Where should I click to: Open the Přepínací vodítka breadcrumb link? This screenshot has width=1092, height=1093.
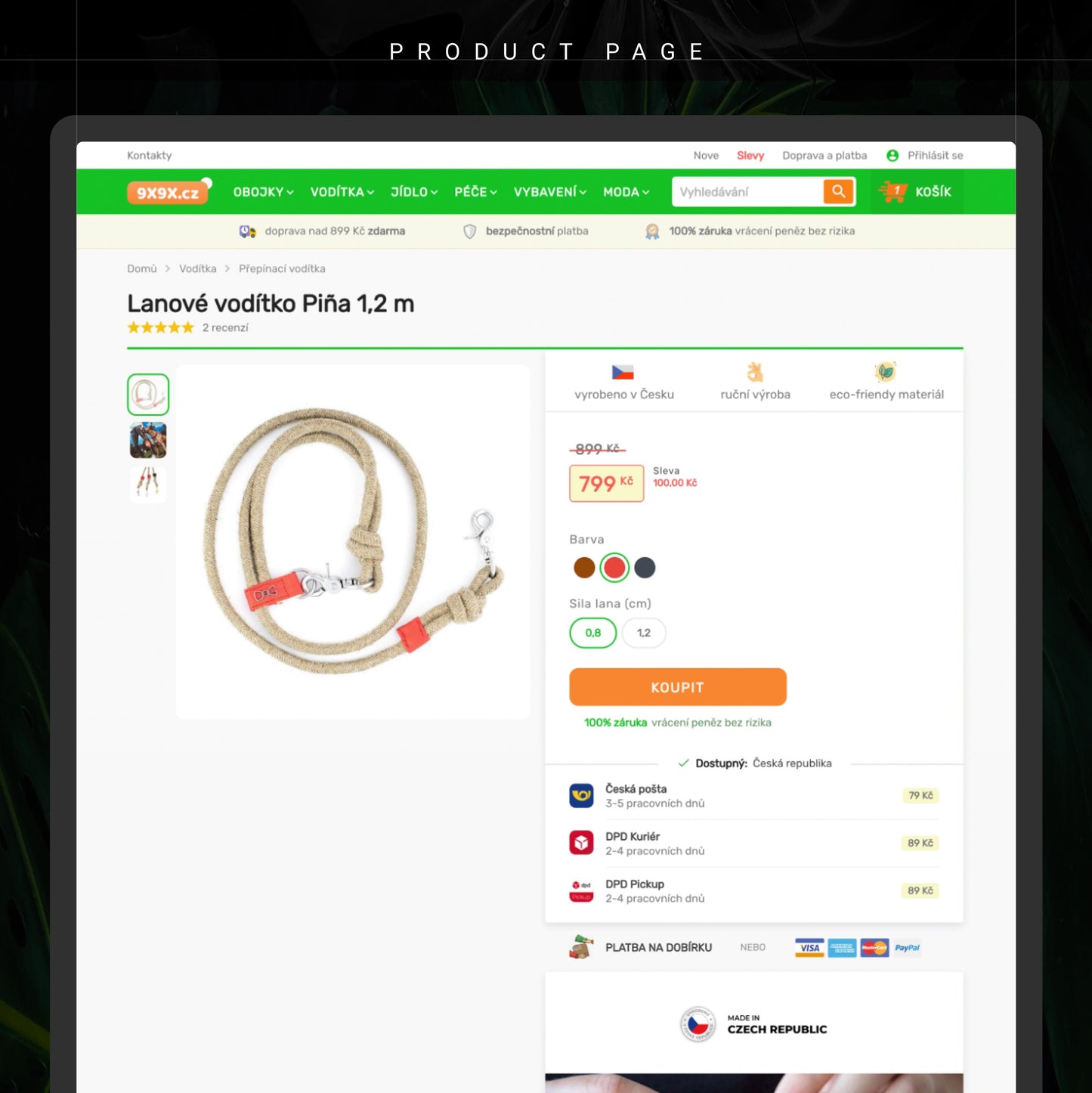[x=282, y=268]
